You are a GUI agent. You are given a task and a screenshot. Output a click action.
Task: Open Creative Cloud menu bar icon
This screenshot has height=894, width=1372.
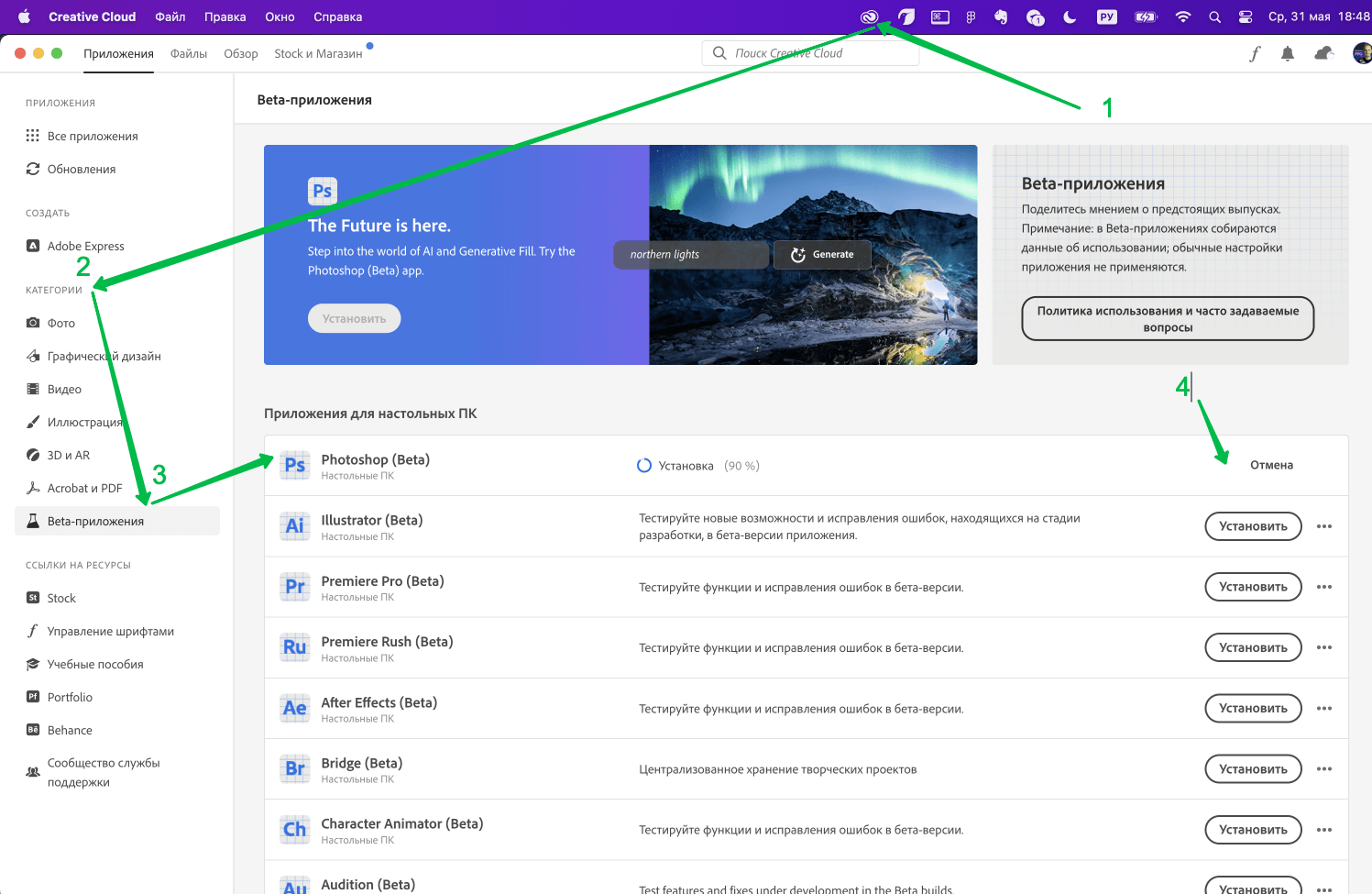[x=869, y=17]
